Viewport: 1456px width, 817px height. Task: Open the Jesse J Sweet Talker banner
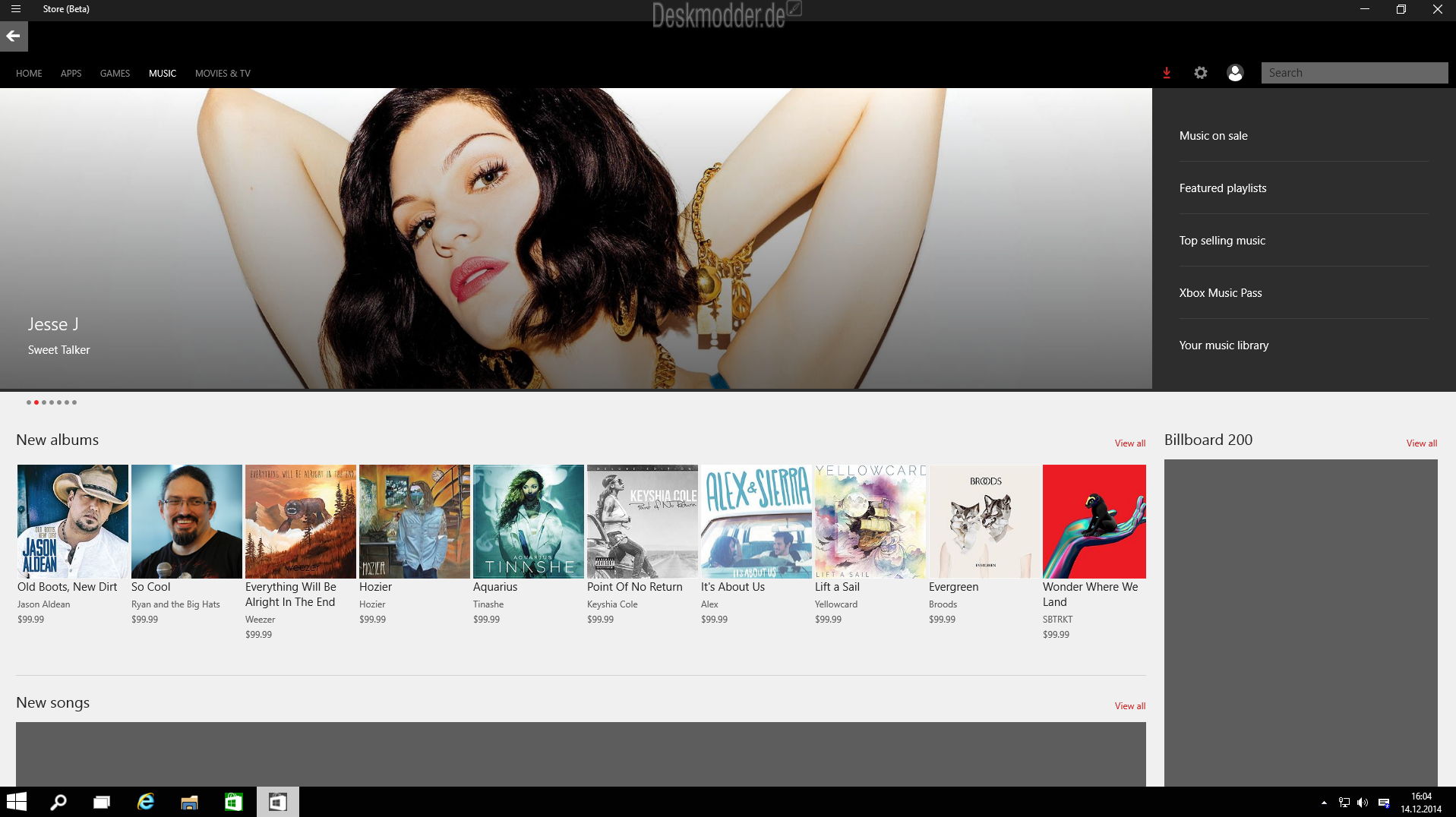[576, 238]
